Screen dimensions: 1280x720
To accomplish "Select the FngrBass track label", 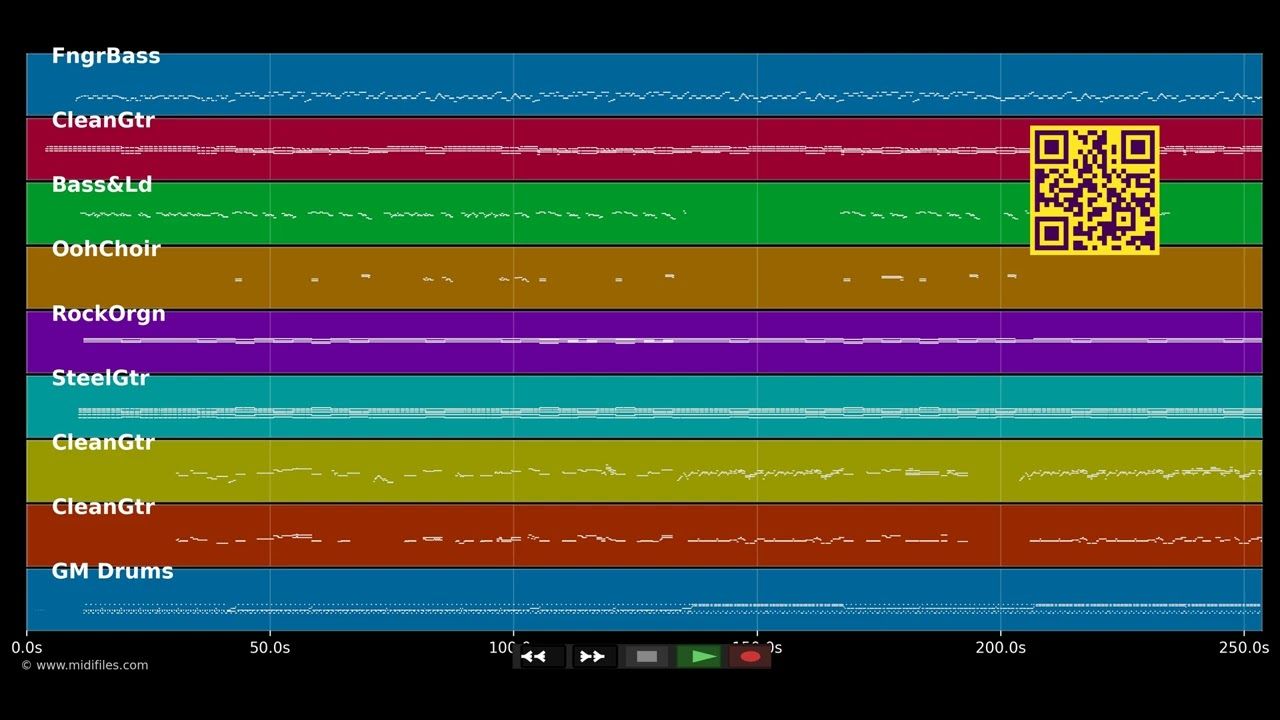I will click(106, 56).
